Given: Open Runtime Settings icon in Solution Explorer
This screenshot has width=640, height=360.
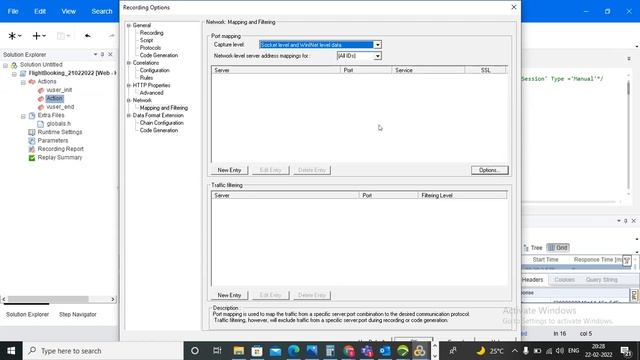Looking at the screenshot, I should pyautogui.click(x=31, y=132).
